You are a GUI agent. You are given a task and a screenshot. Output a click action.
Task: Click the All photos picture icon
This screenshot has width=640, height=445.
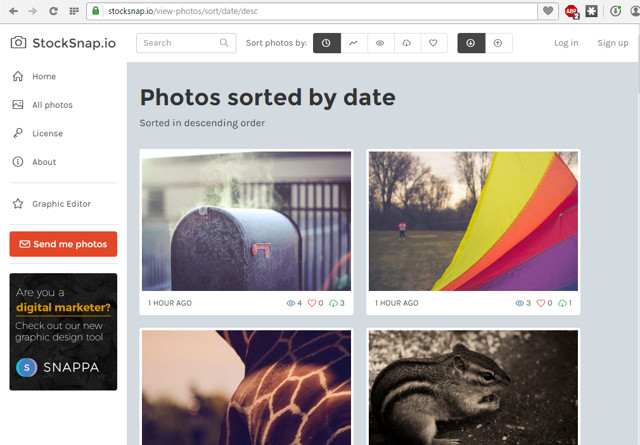coord(18,105)
